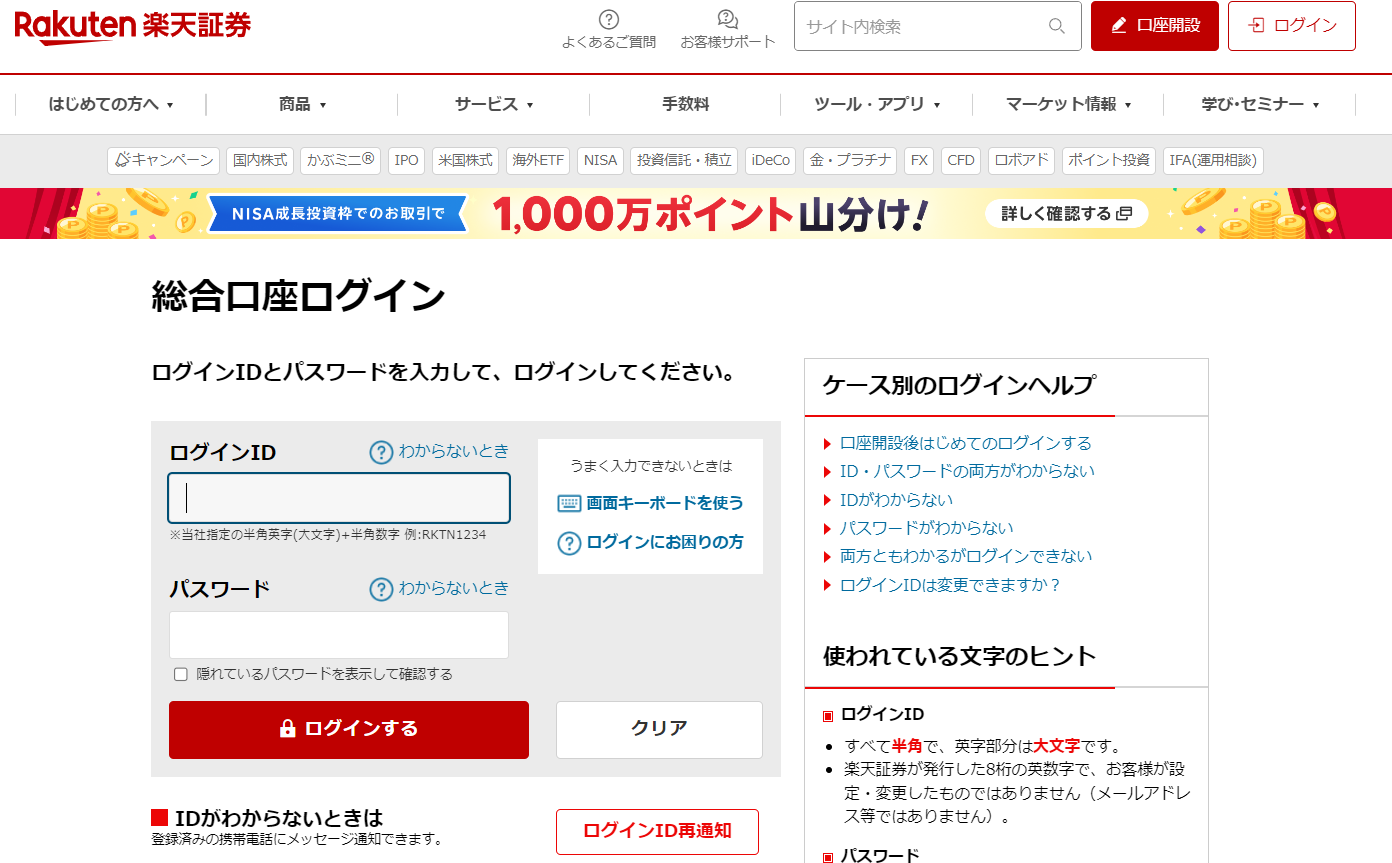1392x863 pixels.
Task: Expand the はじめての方へ menu
Action: click(111, 104)
